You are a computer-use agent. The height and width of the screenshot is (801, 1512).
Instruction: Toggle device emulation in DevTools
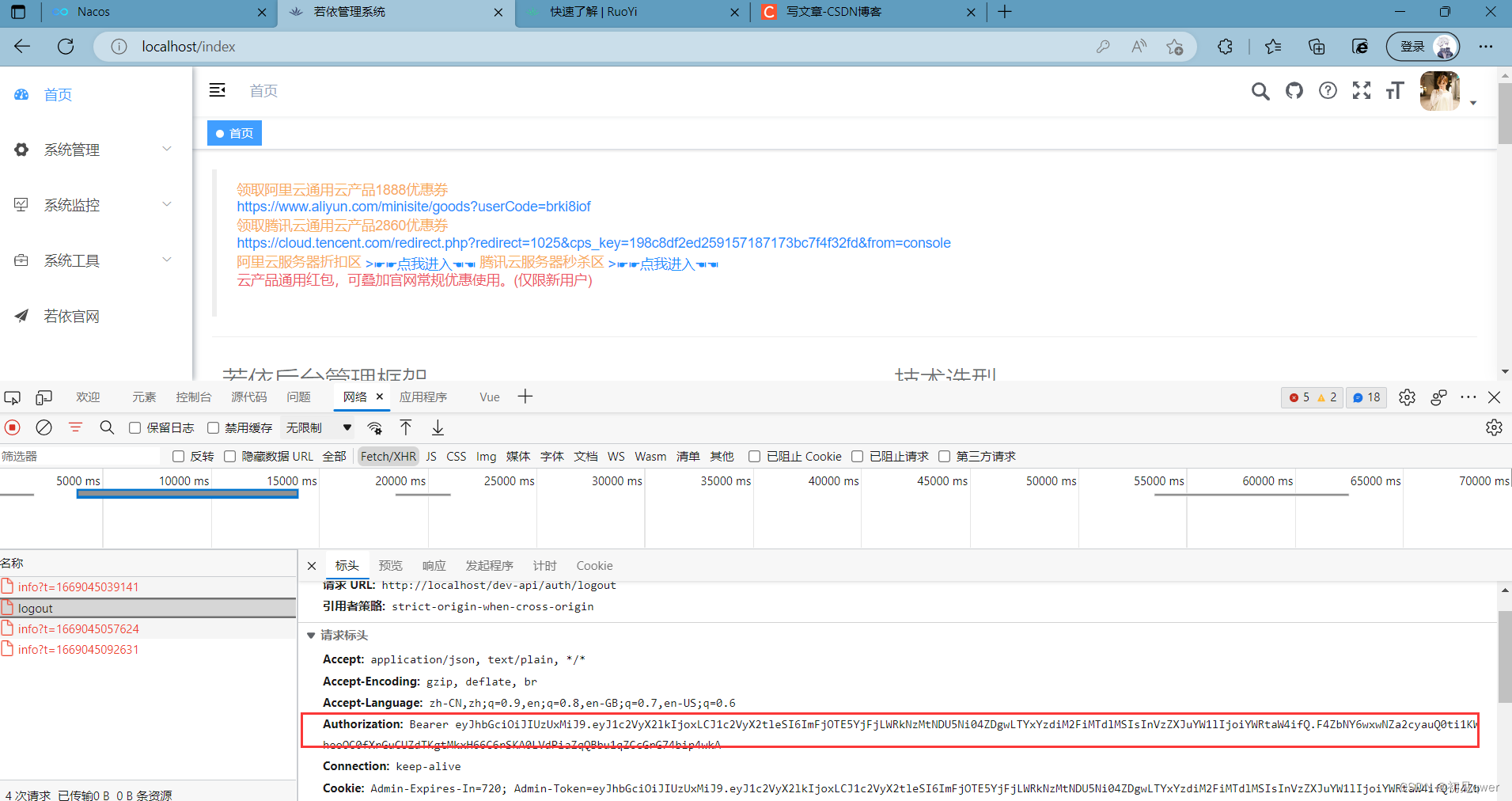(44, 397)
